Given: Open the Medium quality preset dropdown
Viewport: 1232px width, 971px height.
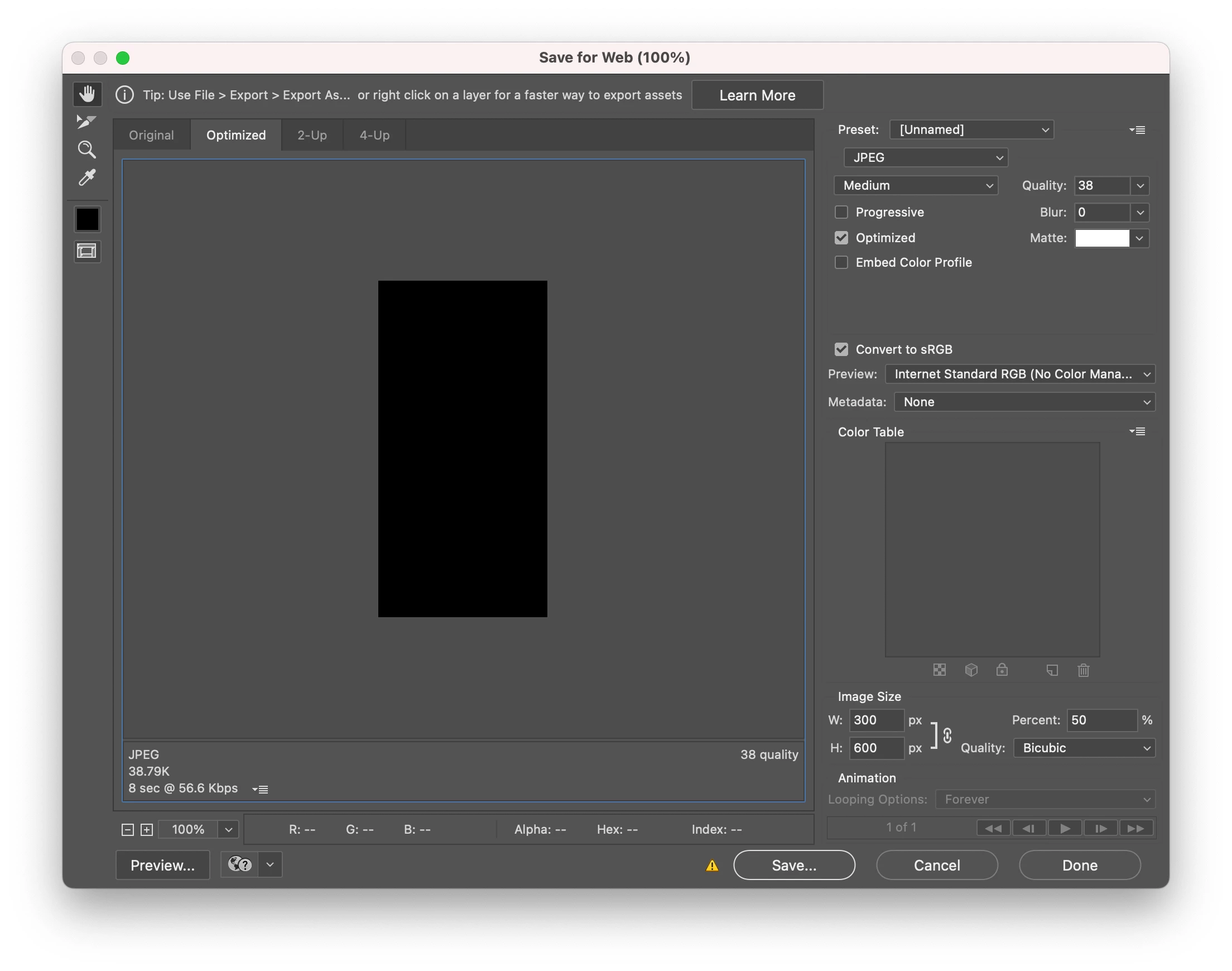Looking at the screenshot, I should click(x=916, y=185).
